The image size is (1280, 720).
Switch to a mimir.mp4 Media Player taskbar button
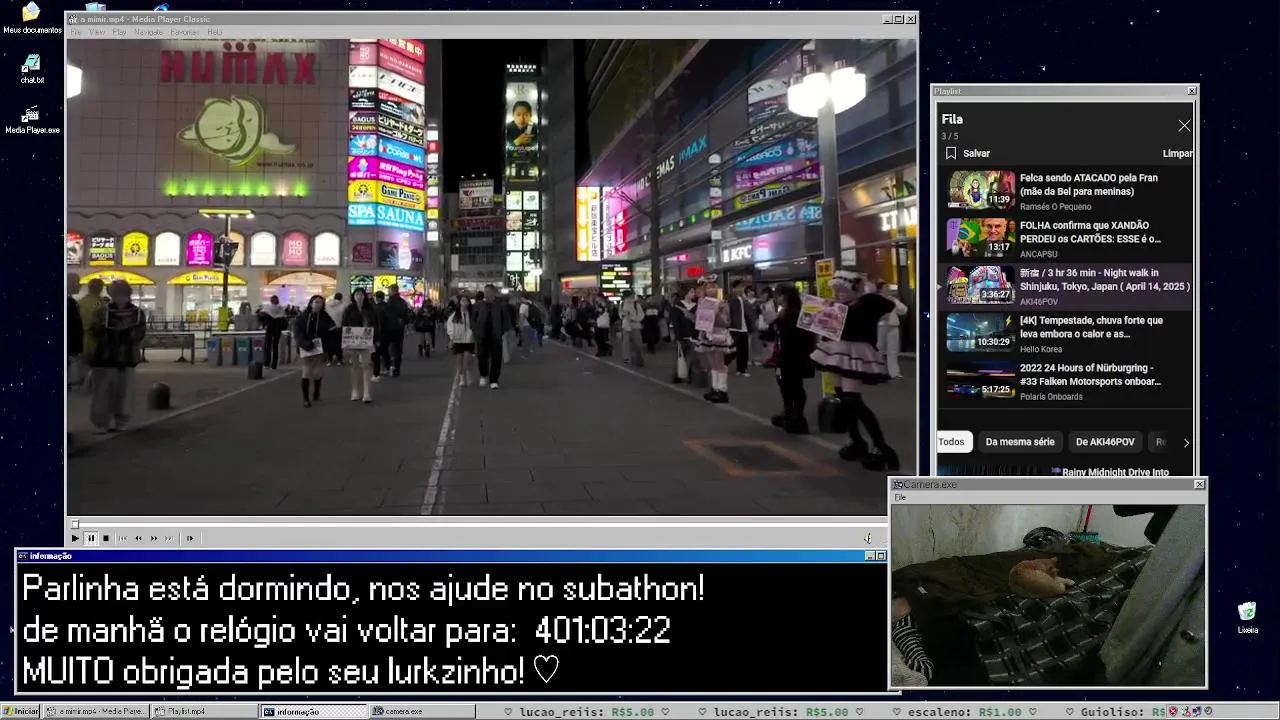point(96,711)
